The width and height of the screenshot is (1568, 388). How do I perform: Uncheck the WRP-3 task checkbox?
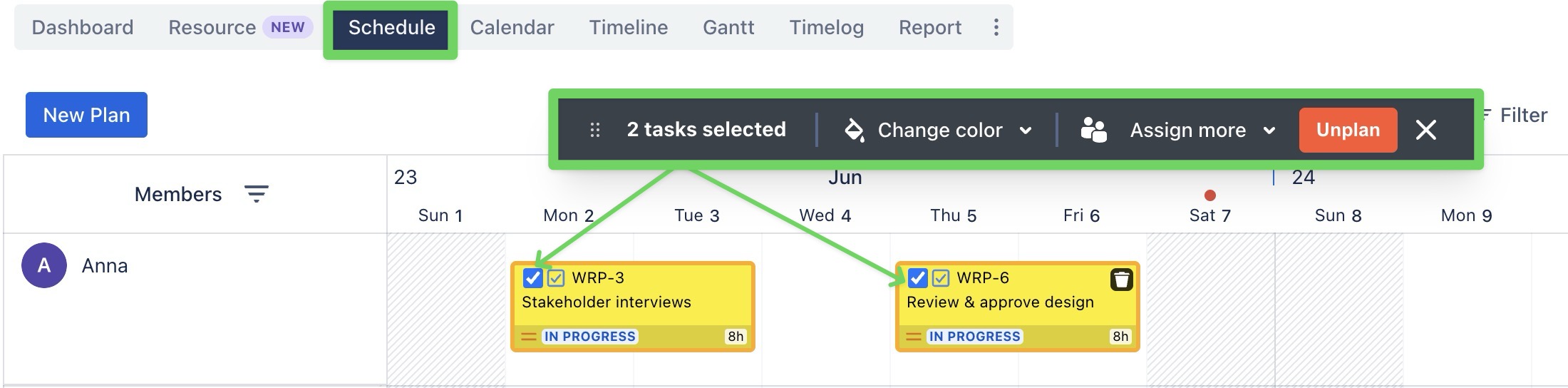coord(532,278)
